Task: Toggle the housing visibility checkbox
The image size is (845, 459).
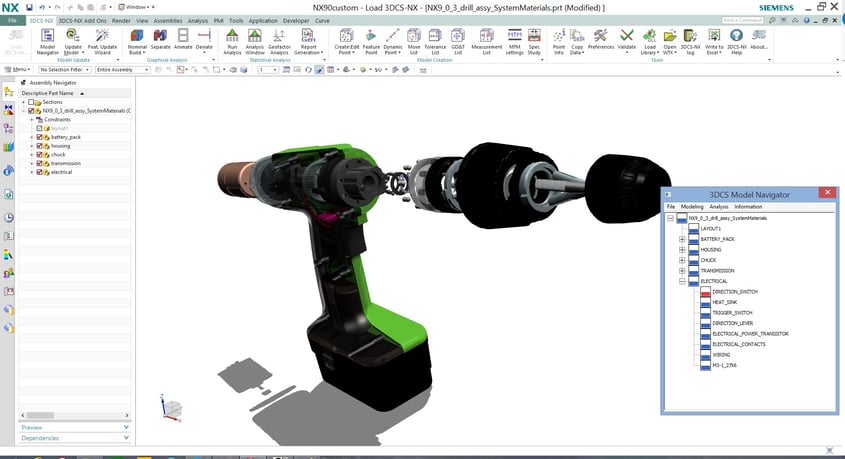Action: 39,146
